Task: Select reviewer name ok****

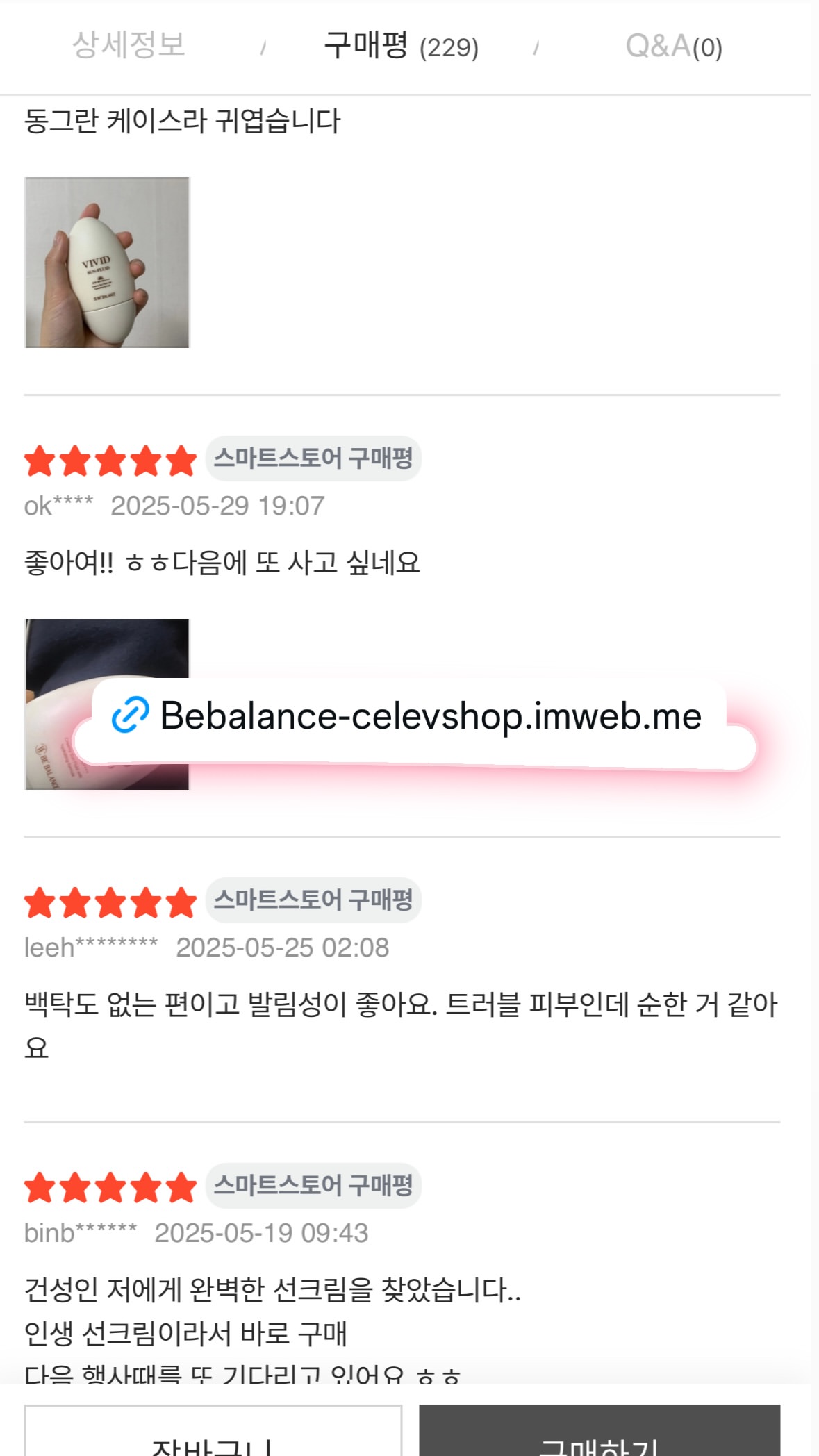Action: click(58, 506)
